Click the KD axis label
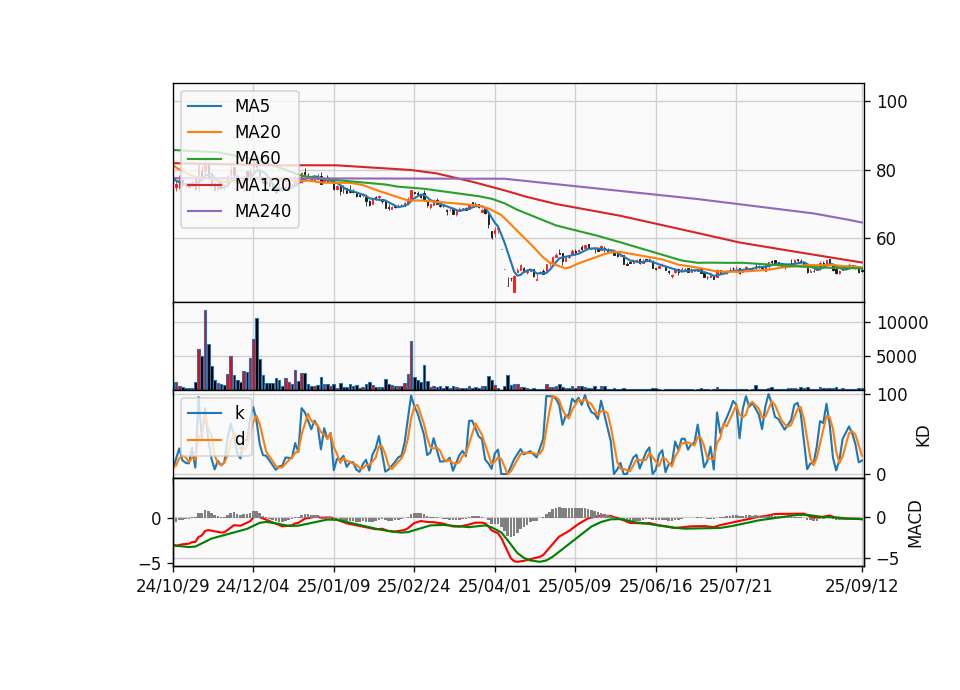Viewport: 960px width, 690px height. coord(923,437)
